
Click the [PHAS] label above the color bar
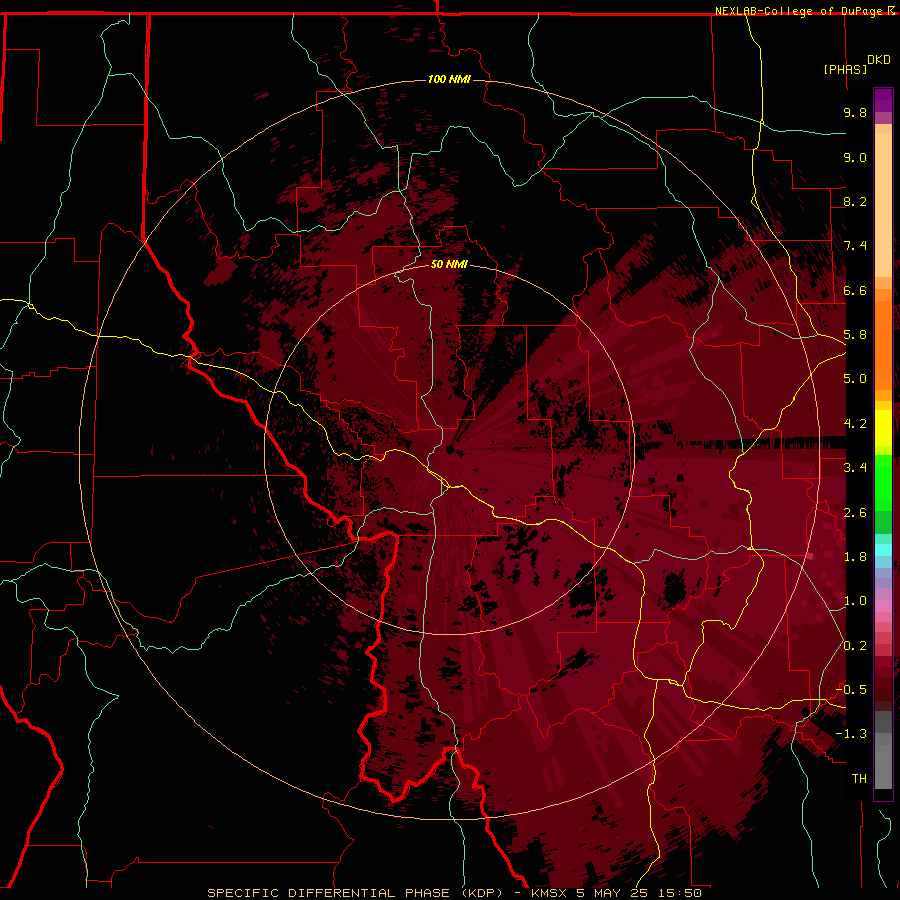point(845,69)
